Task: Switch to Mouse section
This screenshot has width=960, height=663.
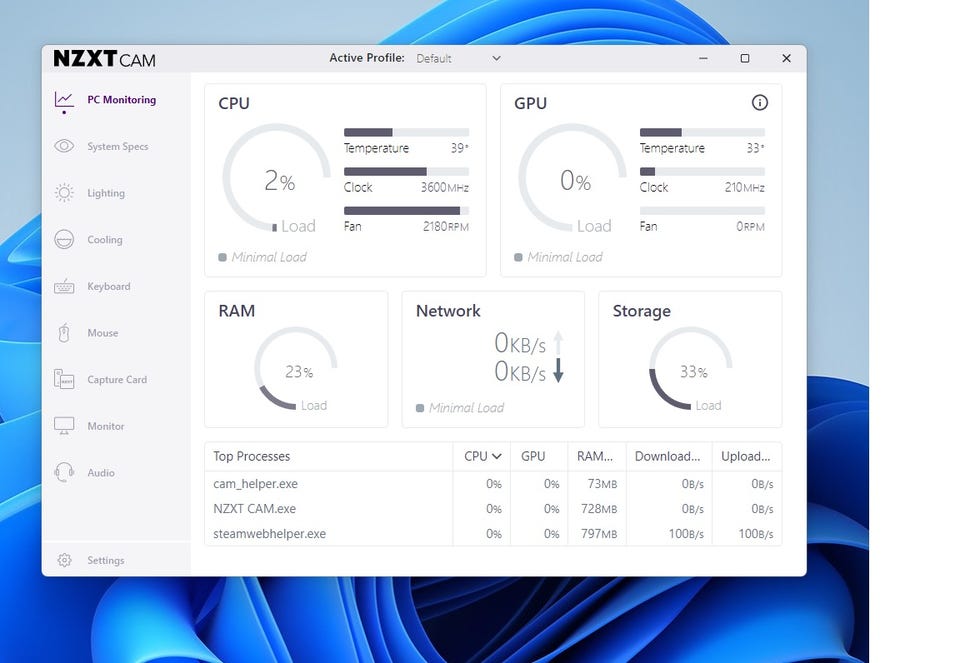Action: [102, 332]
